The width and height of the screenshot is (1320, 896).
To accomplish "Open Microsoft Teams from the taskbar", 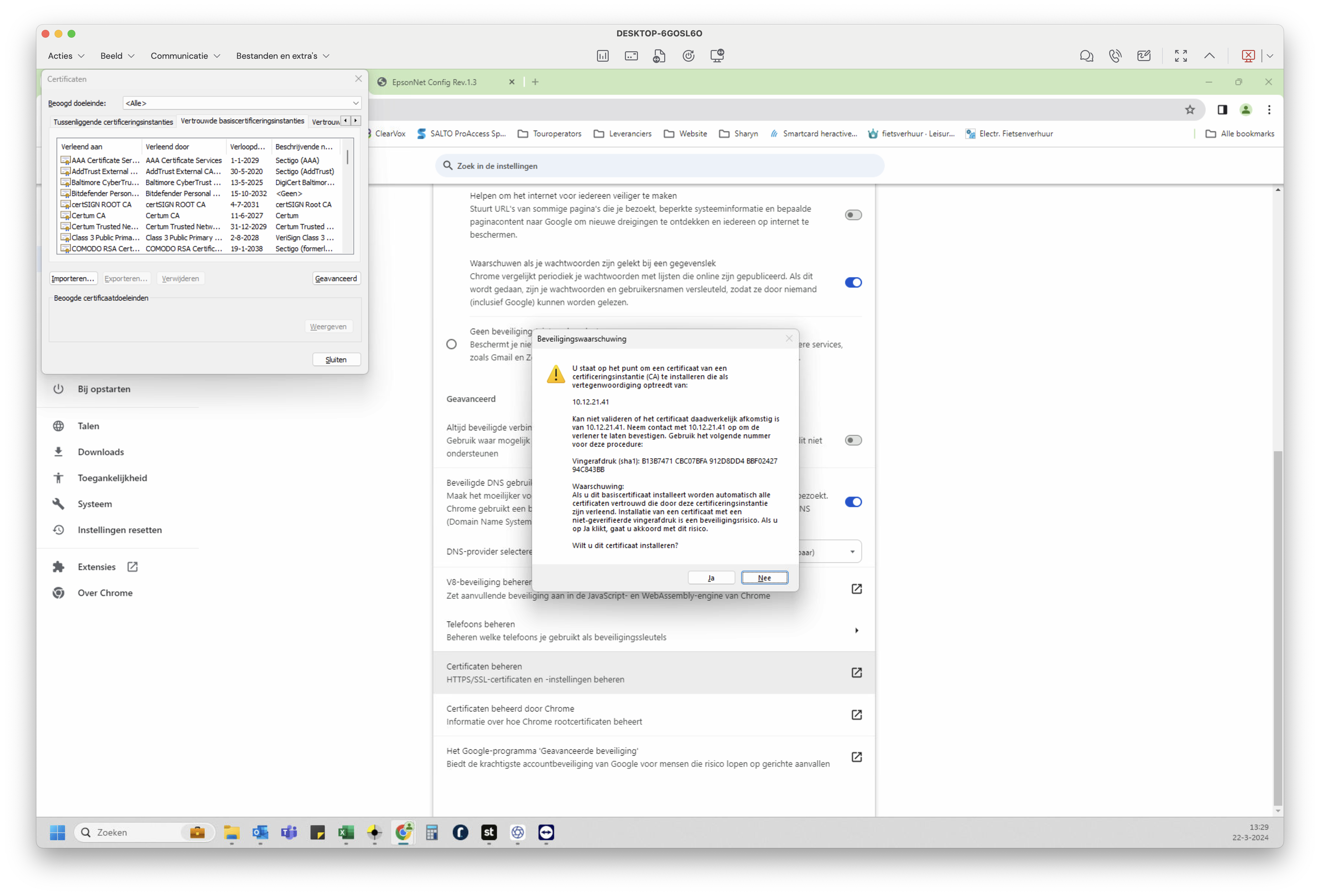I will click(289, 832).
